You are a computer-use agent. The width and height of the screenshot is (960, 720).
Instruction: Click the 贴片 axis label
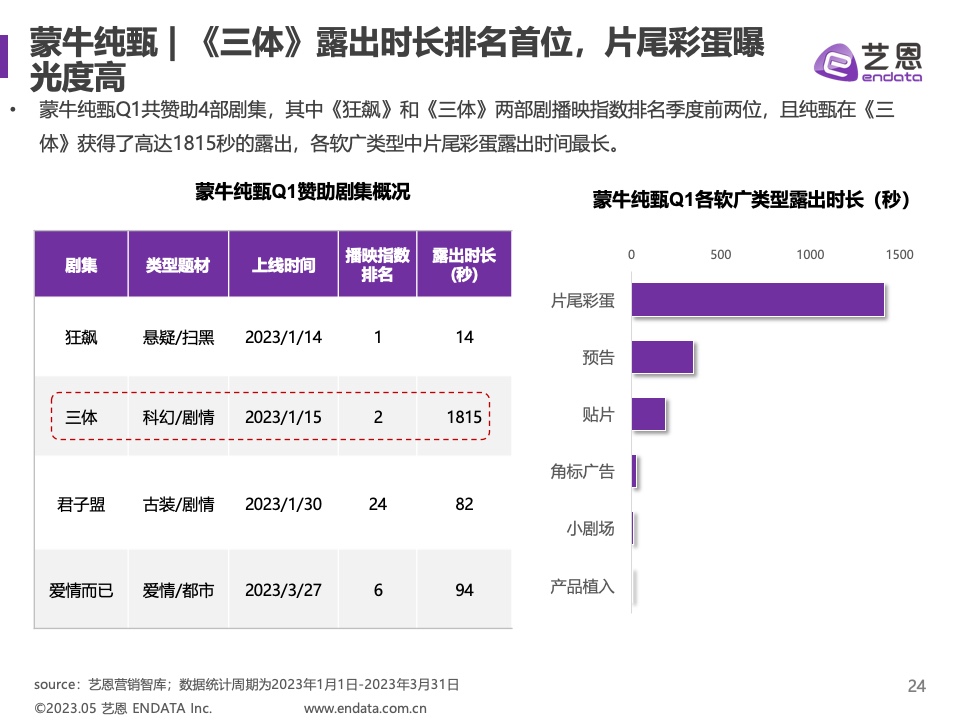(x=598, y=414)
